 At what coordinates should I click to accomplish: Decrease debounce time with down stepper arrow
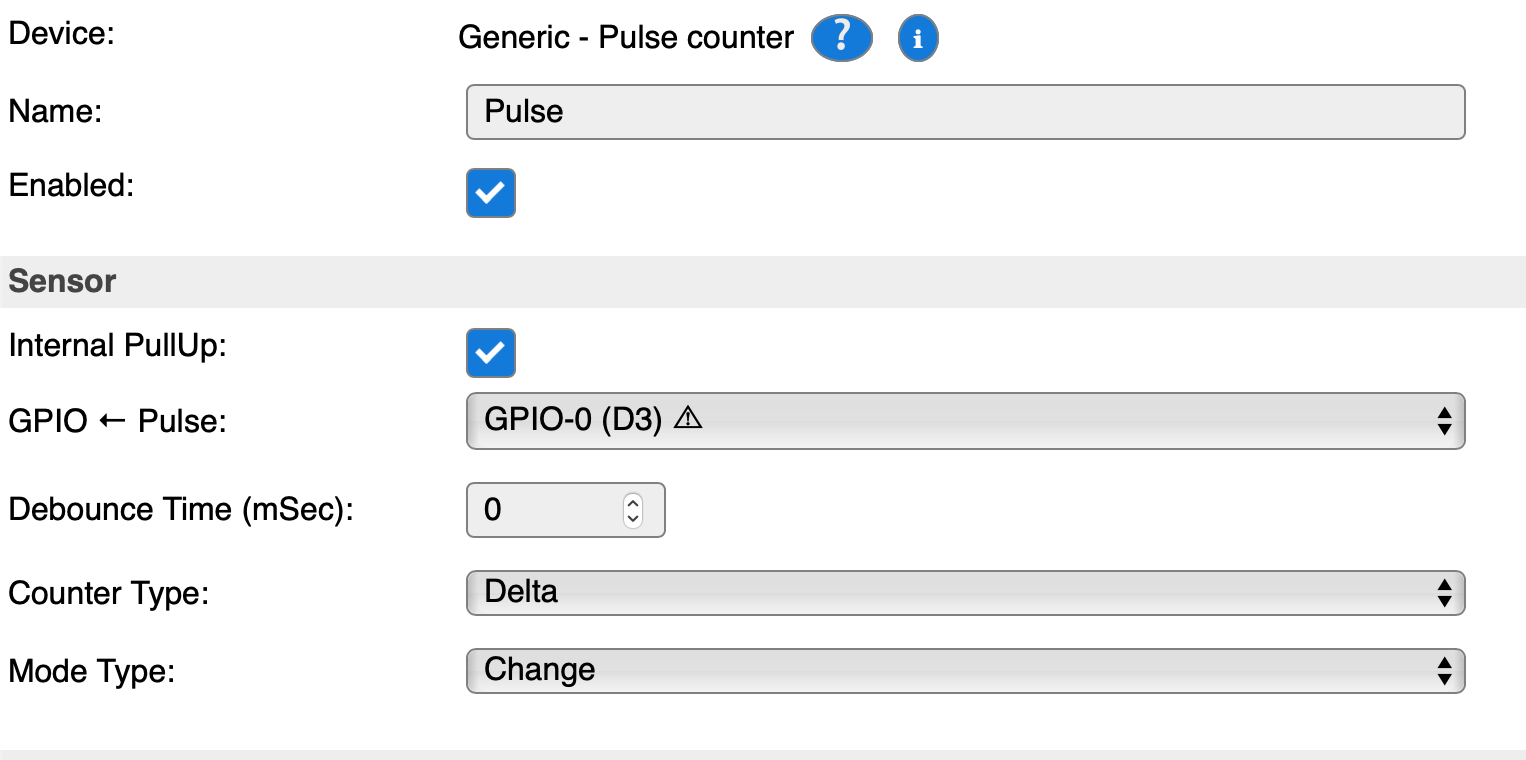coord(632,519)
